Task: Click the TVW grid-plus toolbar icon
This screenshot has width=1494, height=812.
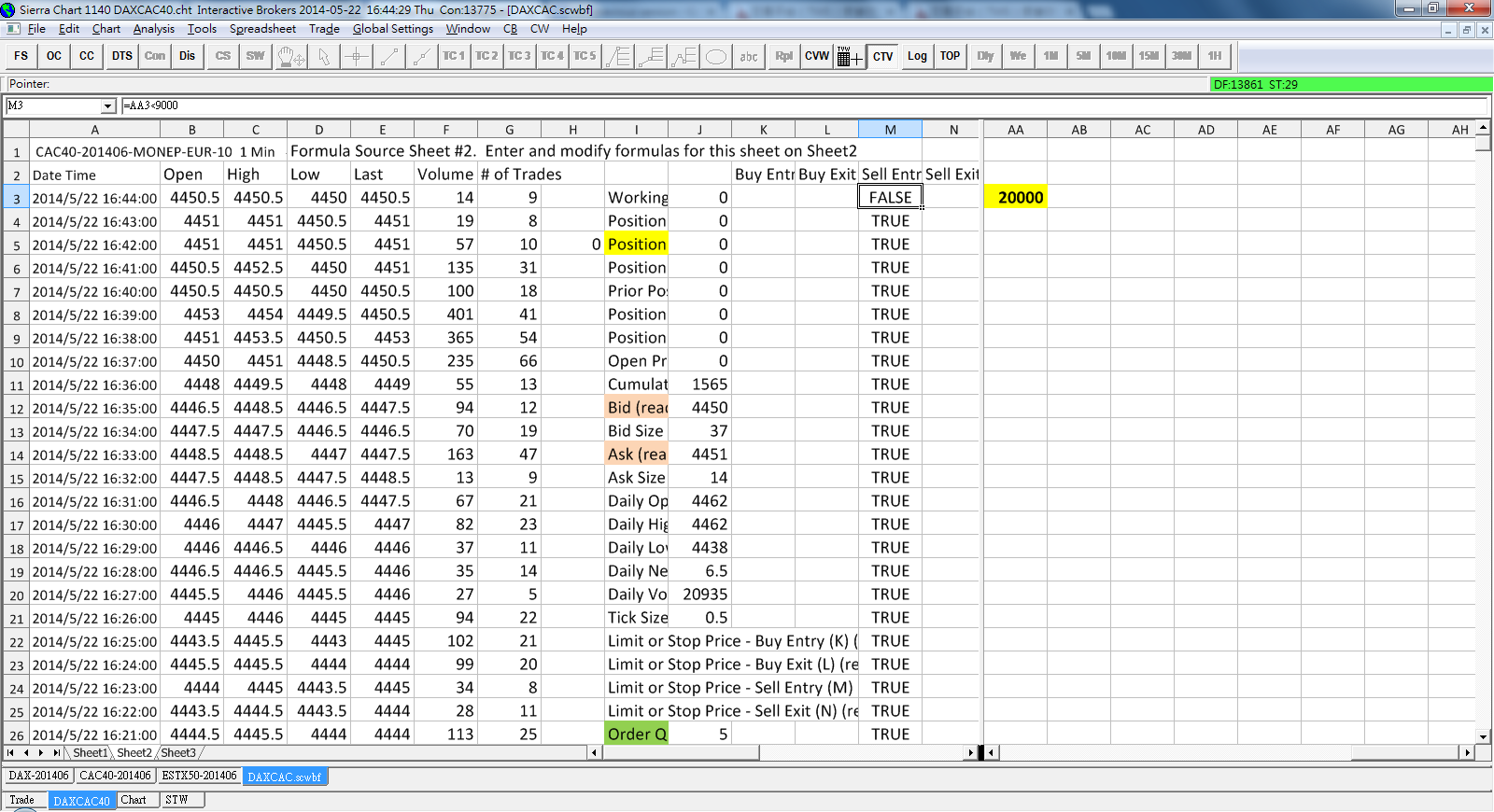Action: 849,57
